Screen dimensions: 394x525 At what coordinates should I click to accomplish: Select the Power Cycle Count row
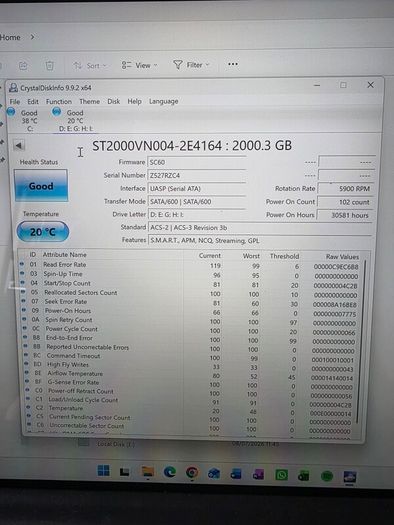coord(190,330)
